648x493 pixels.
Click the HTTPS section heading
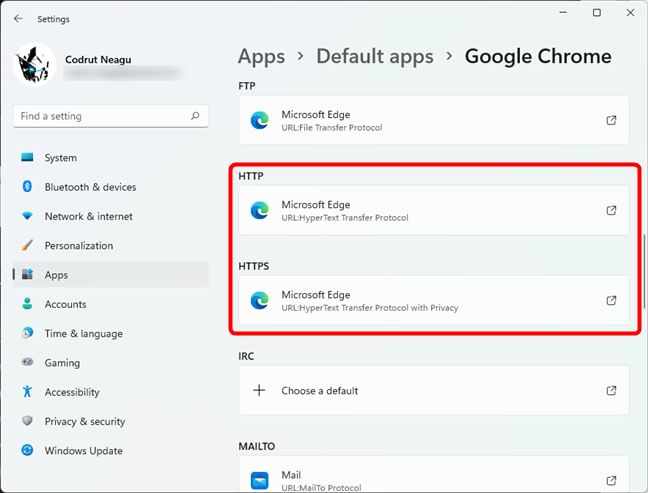tap(254, 266)
